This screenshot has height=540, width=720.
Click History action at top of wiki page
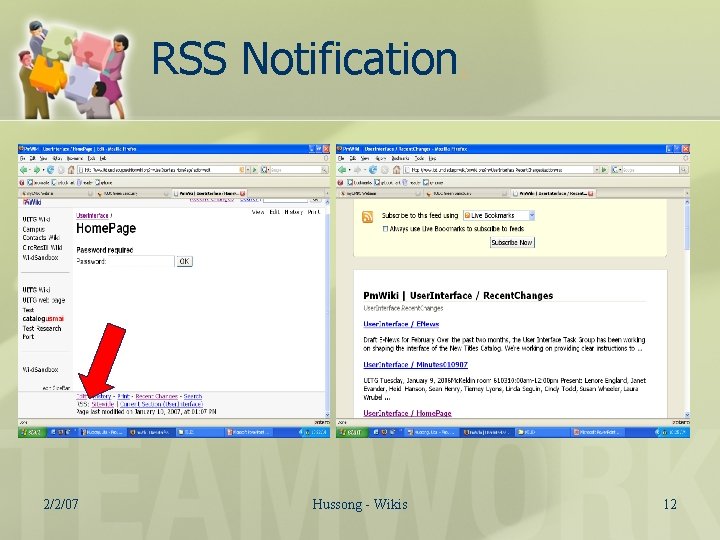[x=293, y=212]
